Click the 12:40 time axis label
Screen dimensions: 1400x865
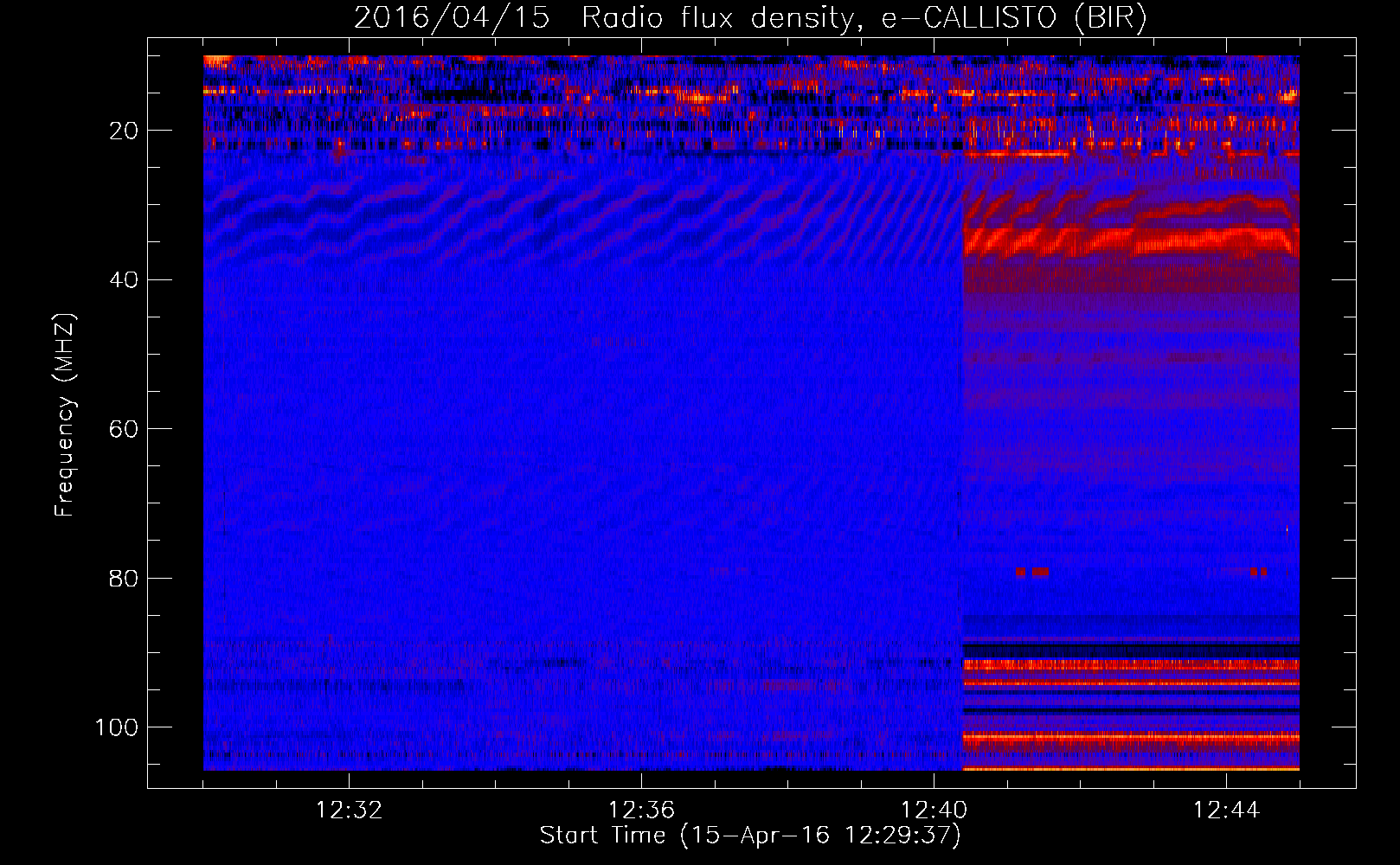click(x=934, y=811)
